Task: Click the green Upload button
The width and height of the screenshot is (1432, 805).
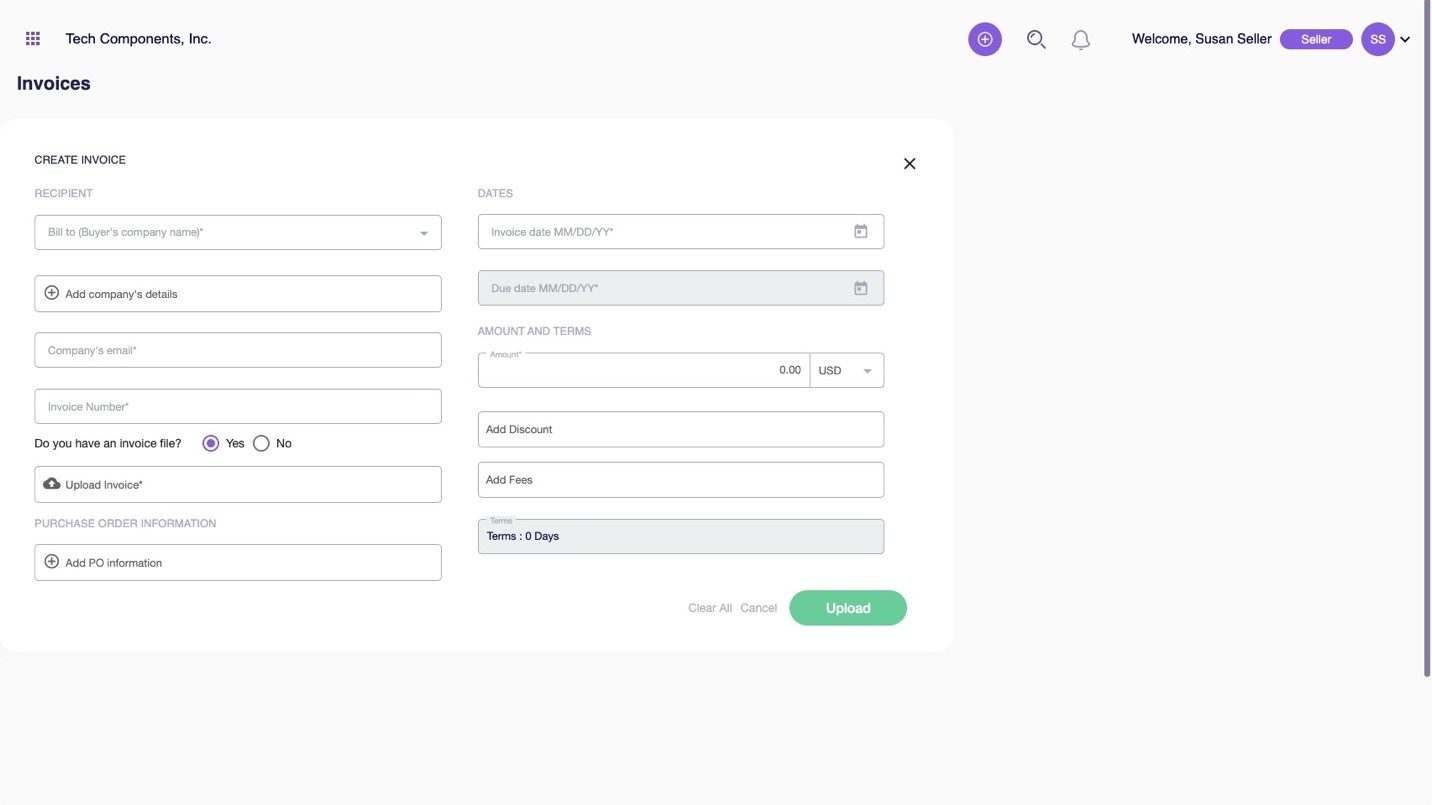Action: 847,608
